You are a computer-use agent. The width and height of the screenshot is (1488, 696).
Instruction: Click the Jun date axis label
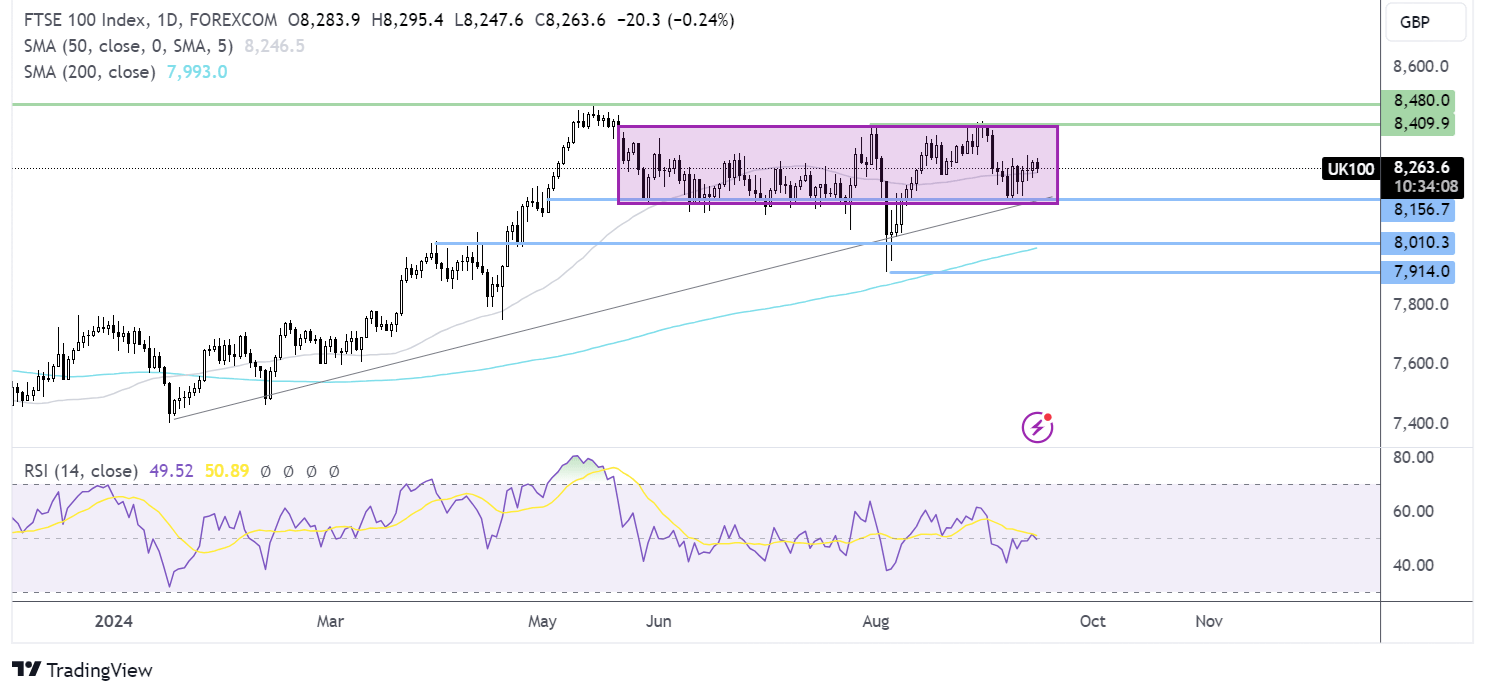coord(658,621)
